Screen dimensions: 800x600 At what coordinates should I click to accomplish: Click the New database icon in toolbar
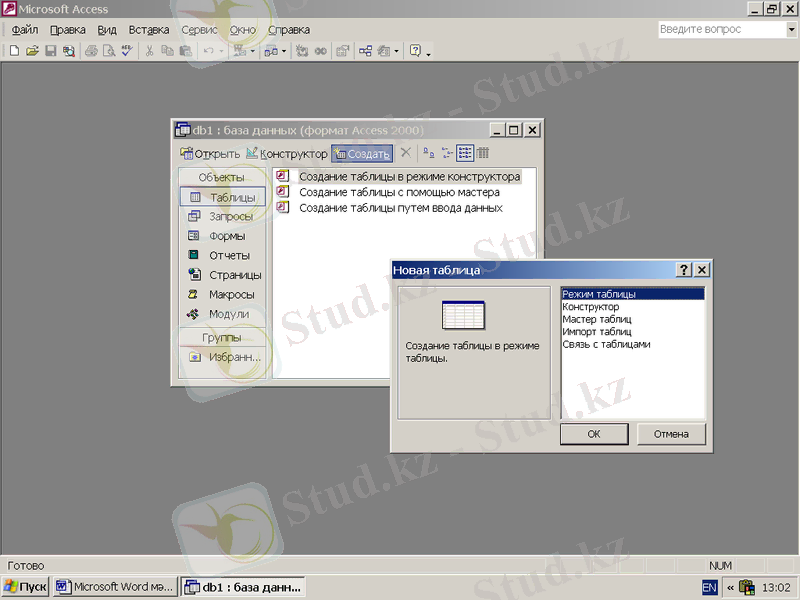coord(14,50)
